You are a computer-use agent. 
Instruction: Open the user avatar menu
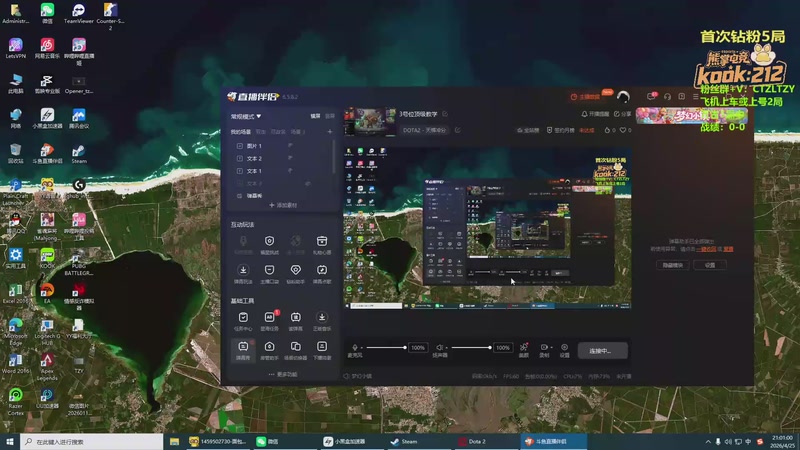coord(623,96)
